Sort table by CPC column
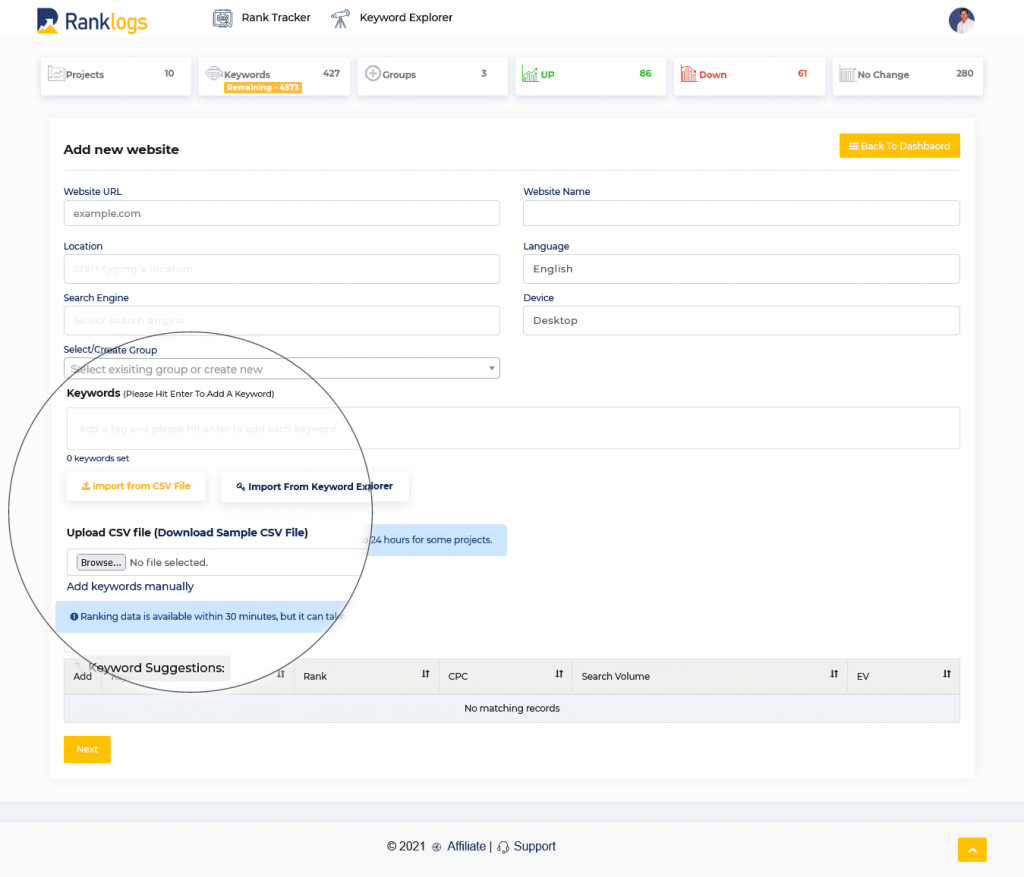Screen dimensions: 1024x877 point(559,674)
